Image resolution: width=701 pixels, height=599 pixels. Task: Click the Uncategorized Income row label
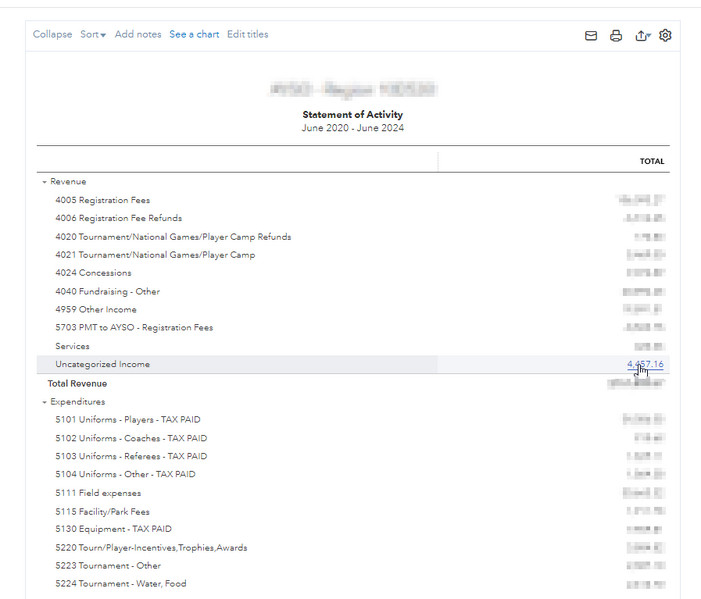[x=102, y=365]
